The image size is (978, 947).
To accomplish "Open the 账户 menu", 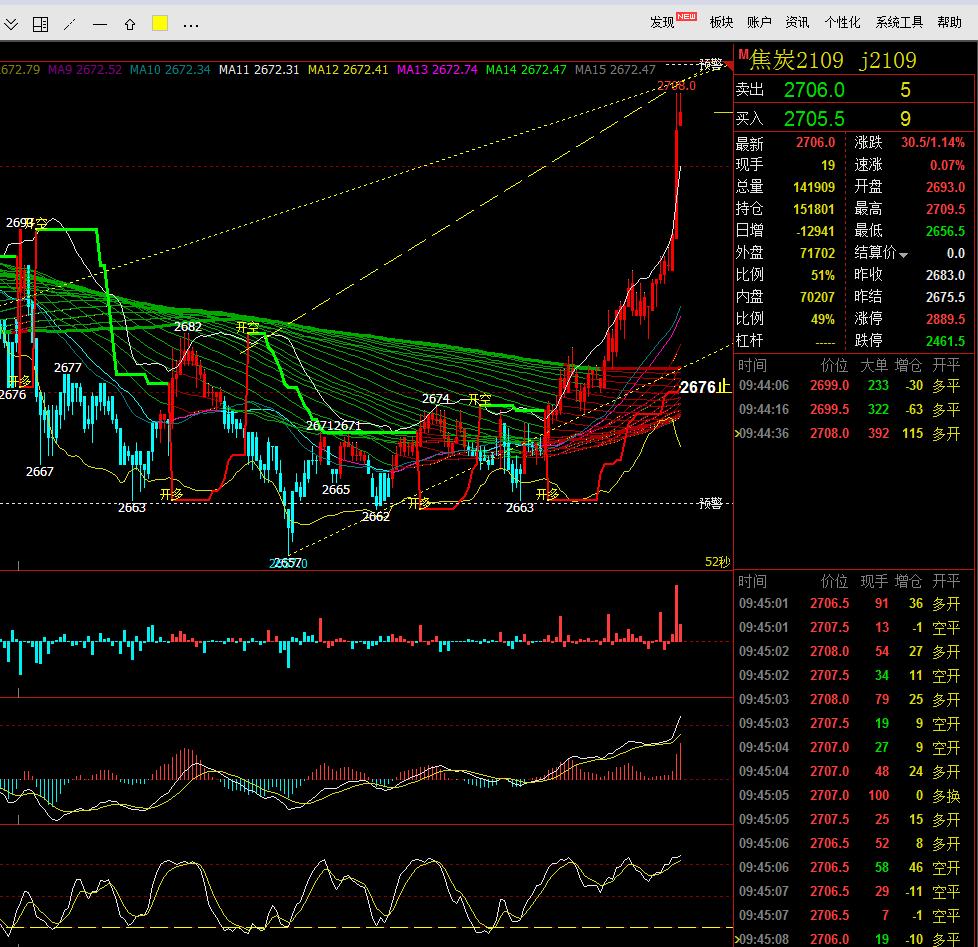I will coord(759,22).
